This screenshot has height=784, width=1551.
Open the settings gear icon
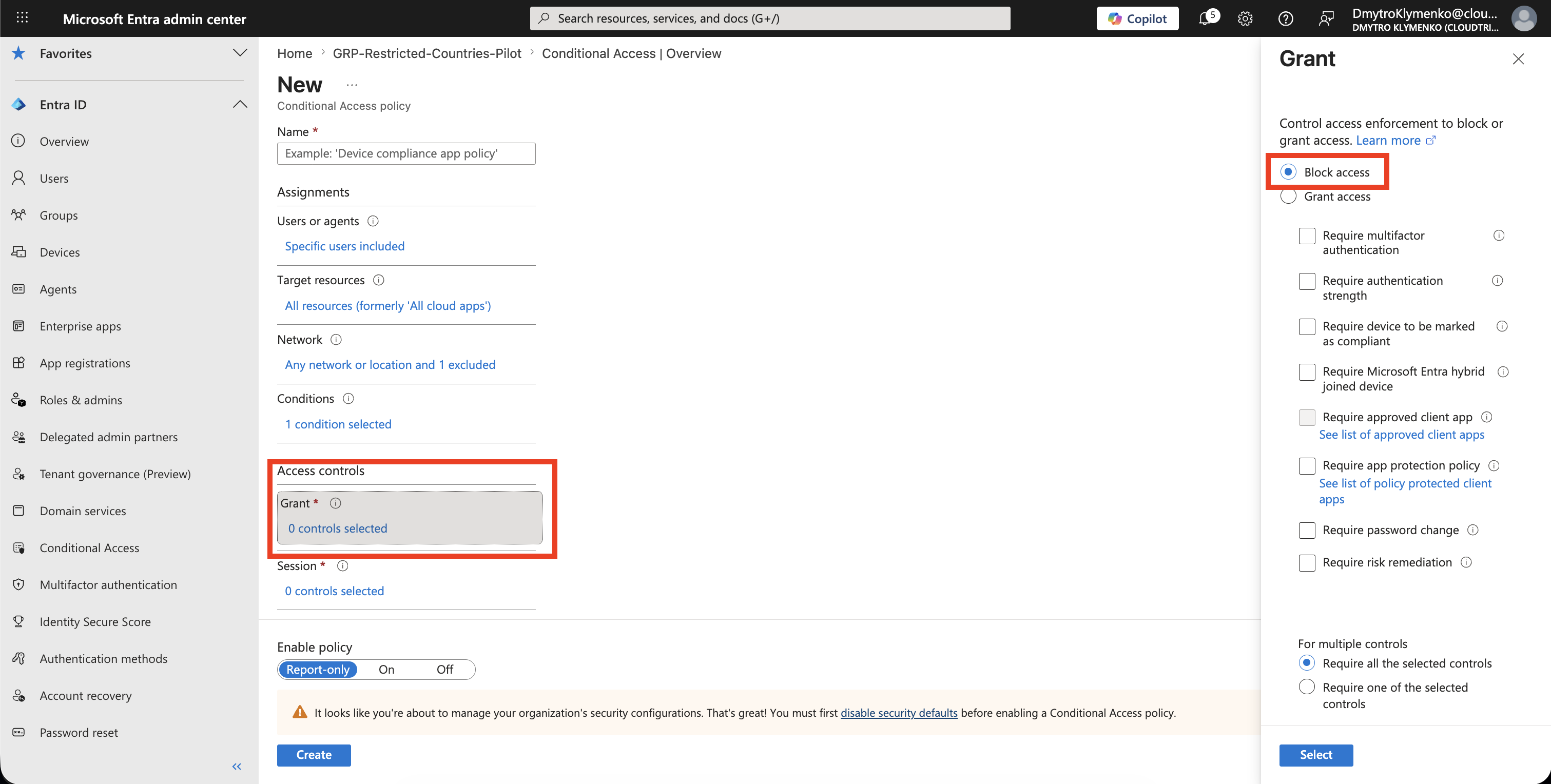[1245, 18]
